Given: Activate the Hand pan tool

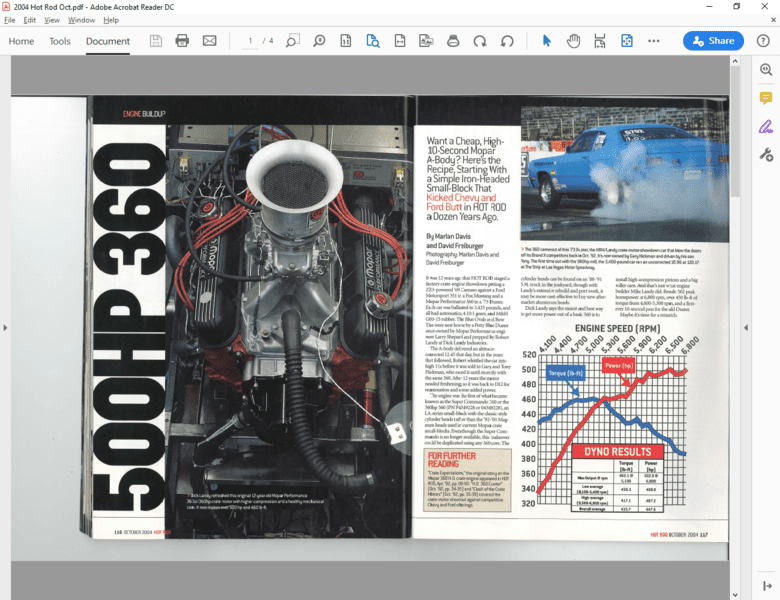Looking at the screenshot, I should 573,41.
